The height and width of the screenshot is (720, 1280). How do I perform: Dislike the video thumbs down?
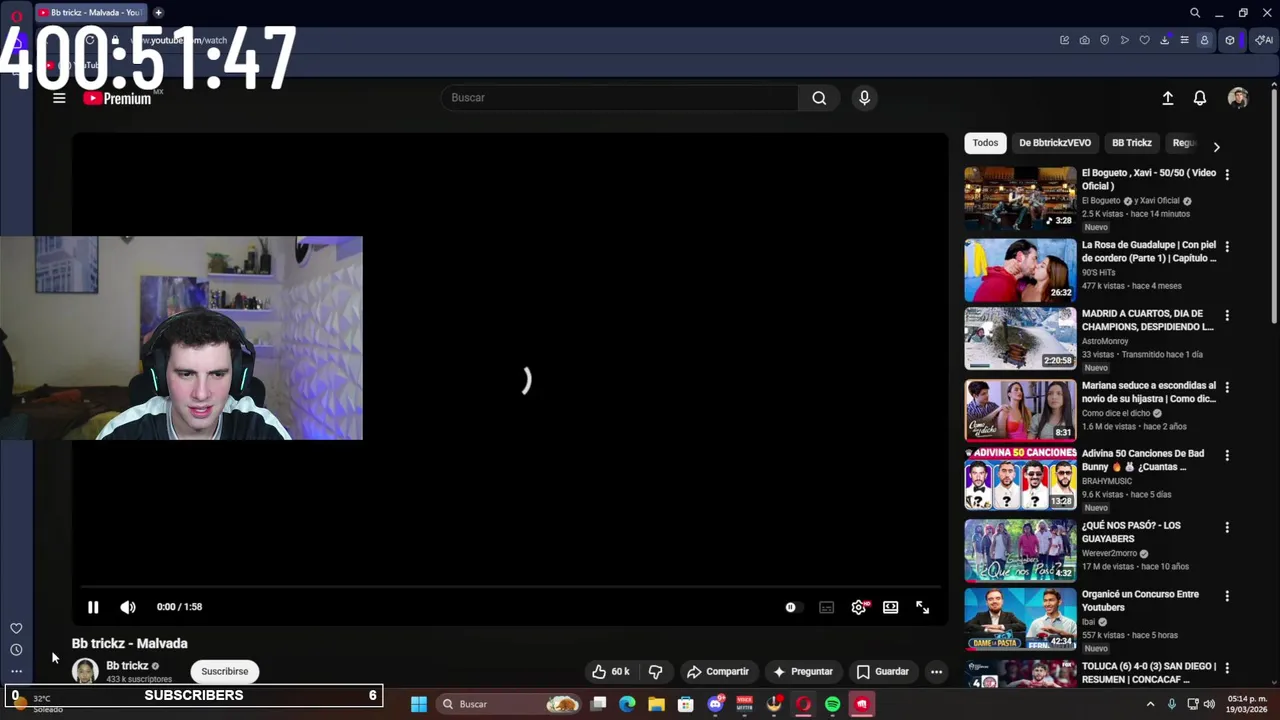click(x=656, y=672)
